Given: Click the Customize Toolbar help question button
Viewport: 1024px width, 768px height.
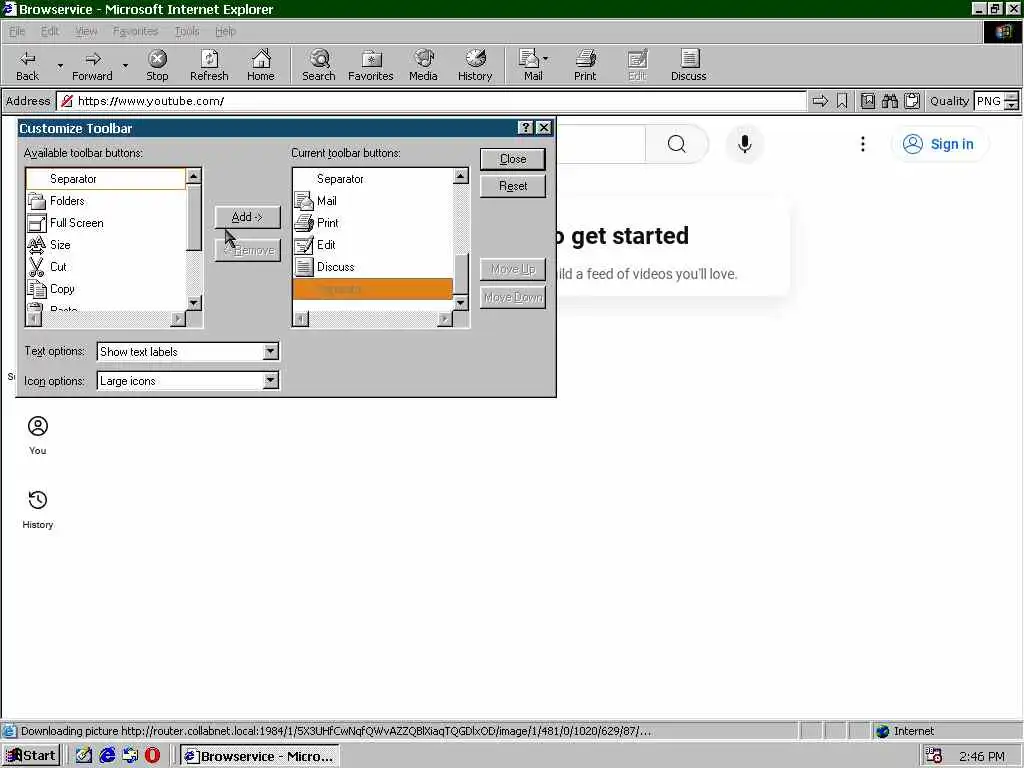Looking at the screenshot, I should [x=525, y=127].
